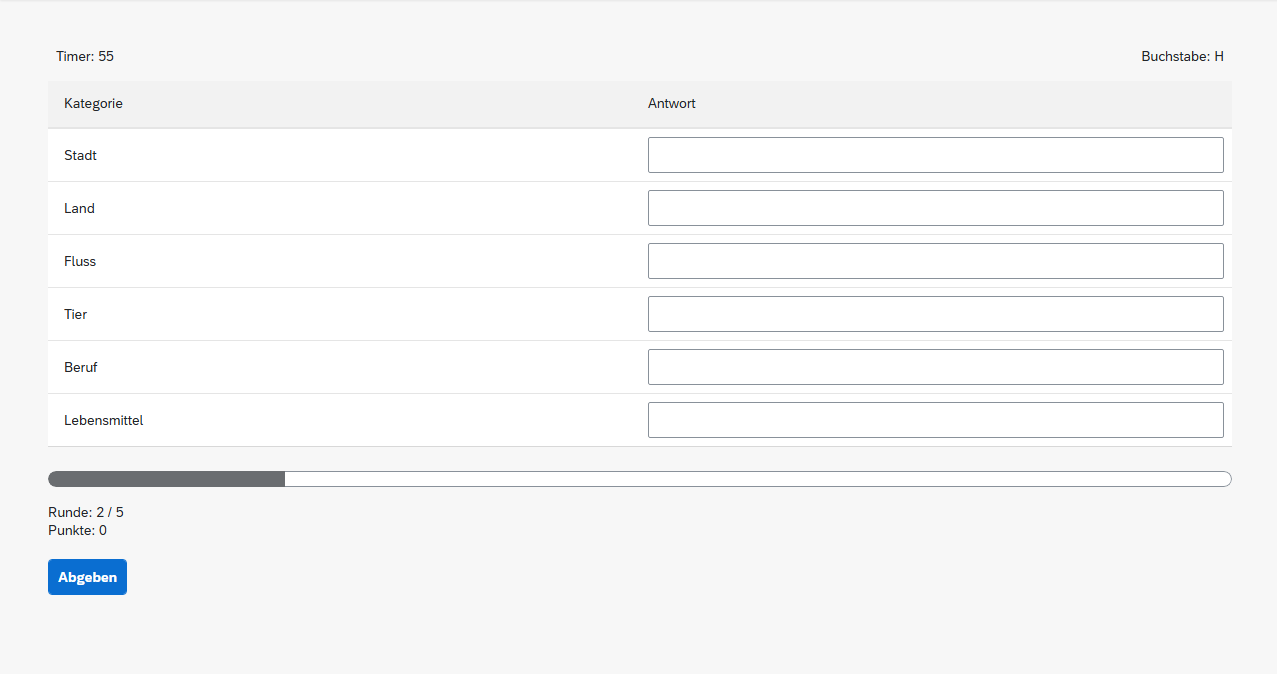Click the Lebensmittel category label
Image resolution: width=1277 pixels, height=674 pixels.
coord(103,421)
